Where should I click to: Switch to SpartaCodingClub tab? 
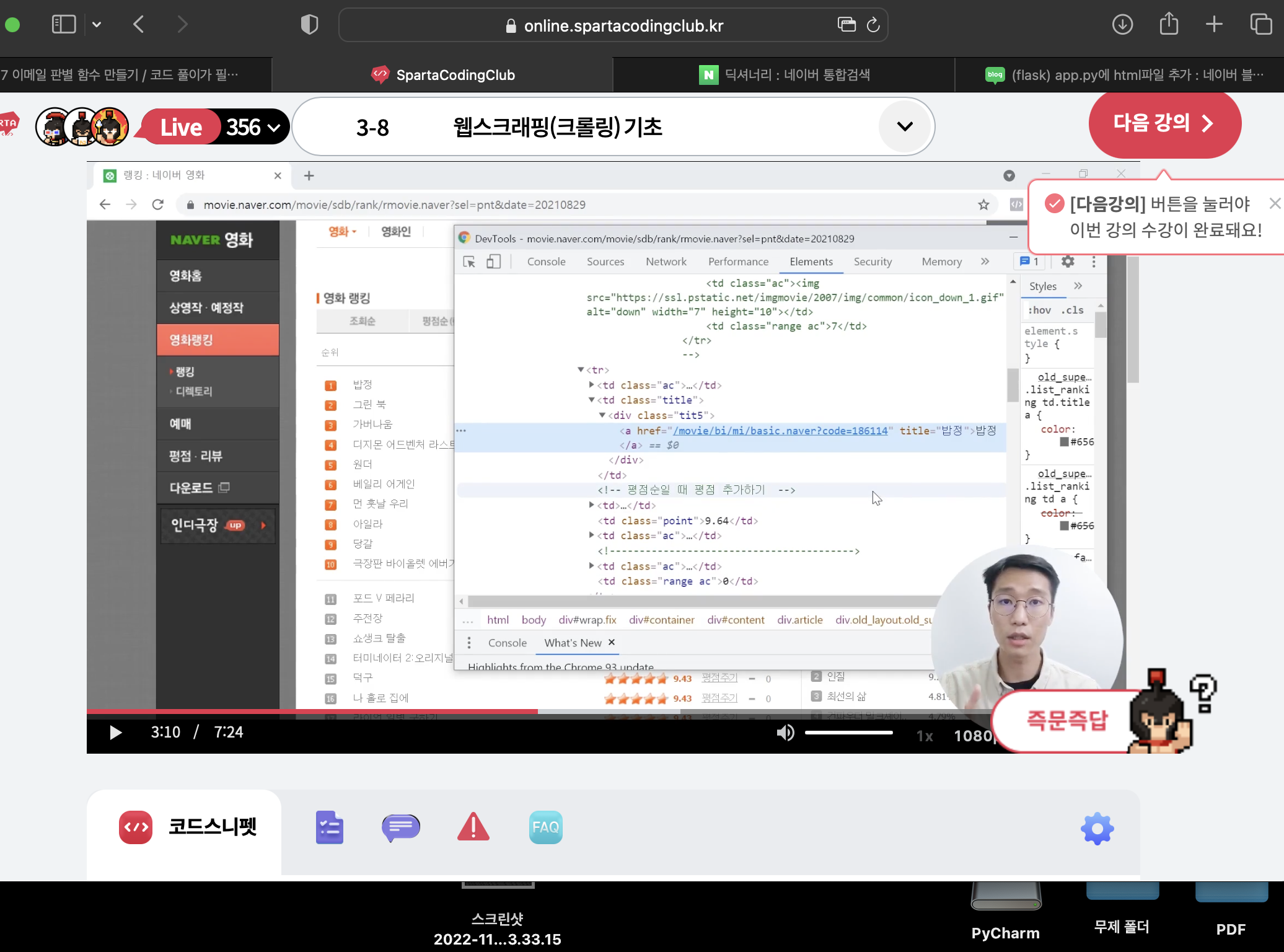pyautogui.click(x=442, y=75)
